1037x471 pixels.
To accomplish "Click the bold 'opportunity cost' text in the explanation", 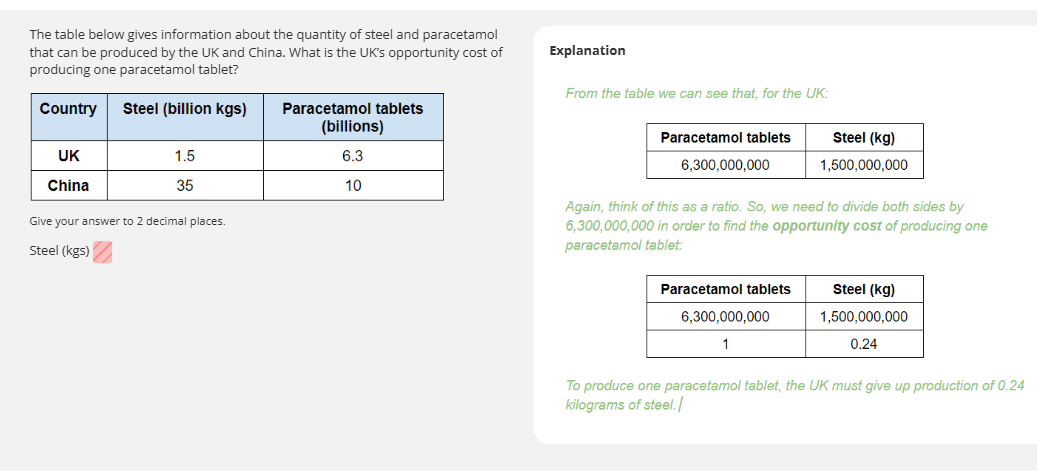I will point(827,226).
